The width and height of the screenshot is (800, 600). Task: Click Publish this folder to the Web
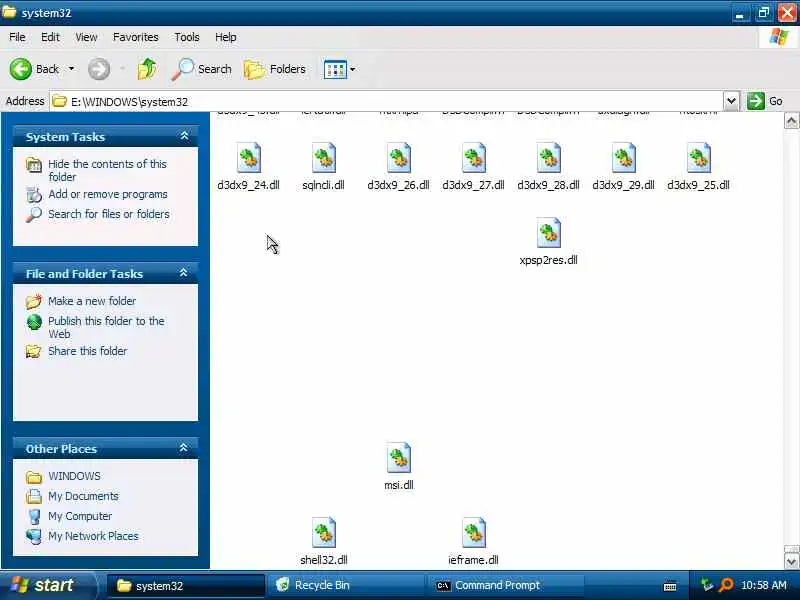(x=106, y=328)
